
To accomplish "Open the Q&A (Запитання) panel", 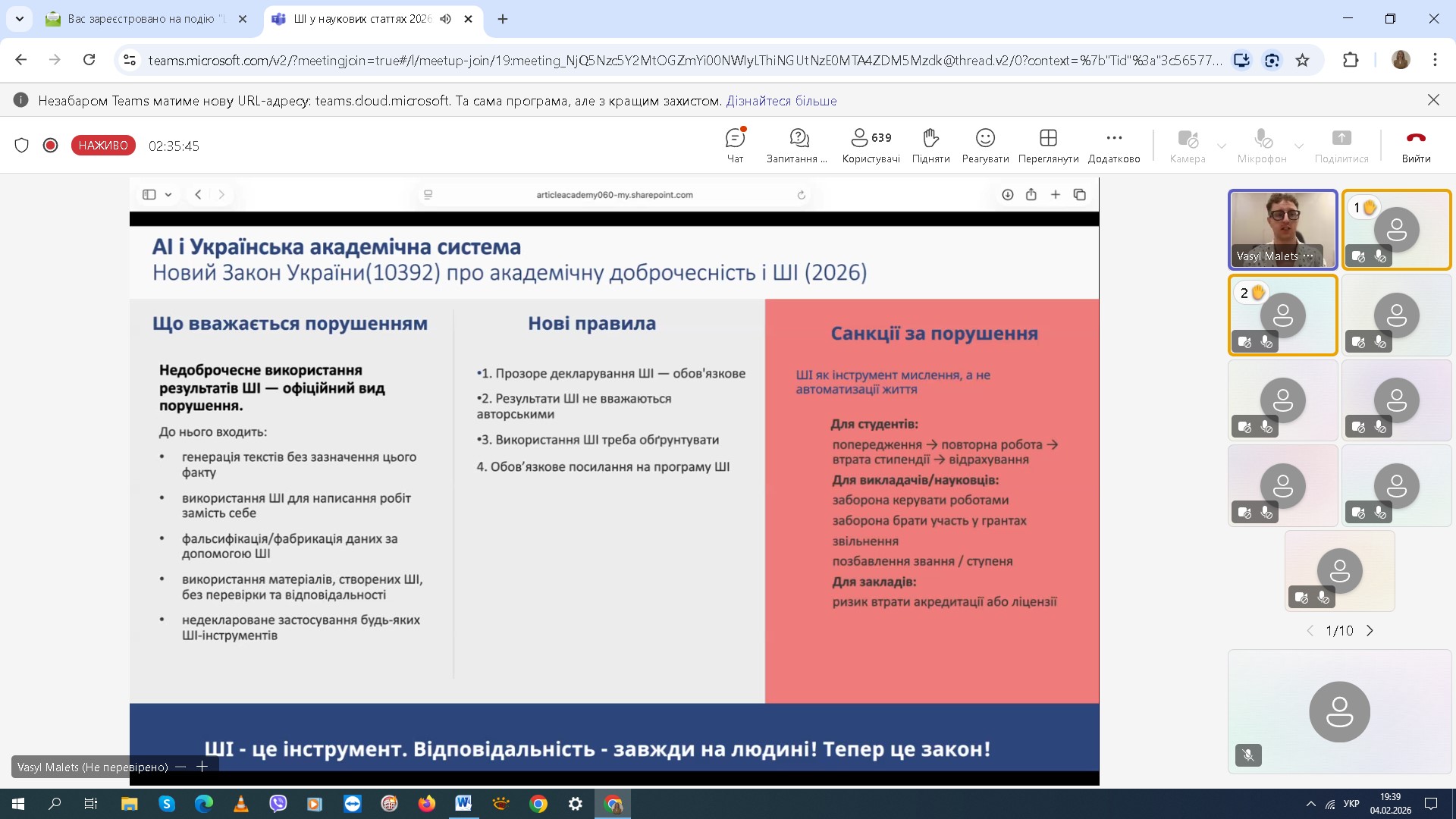I will tap(797, 145).
